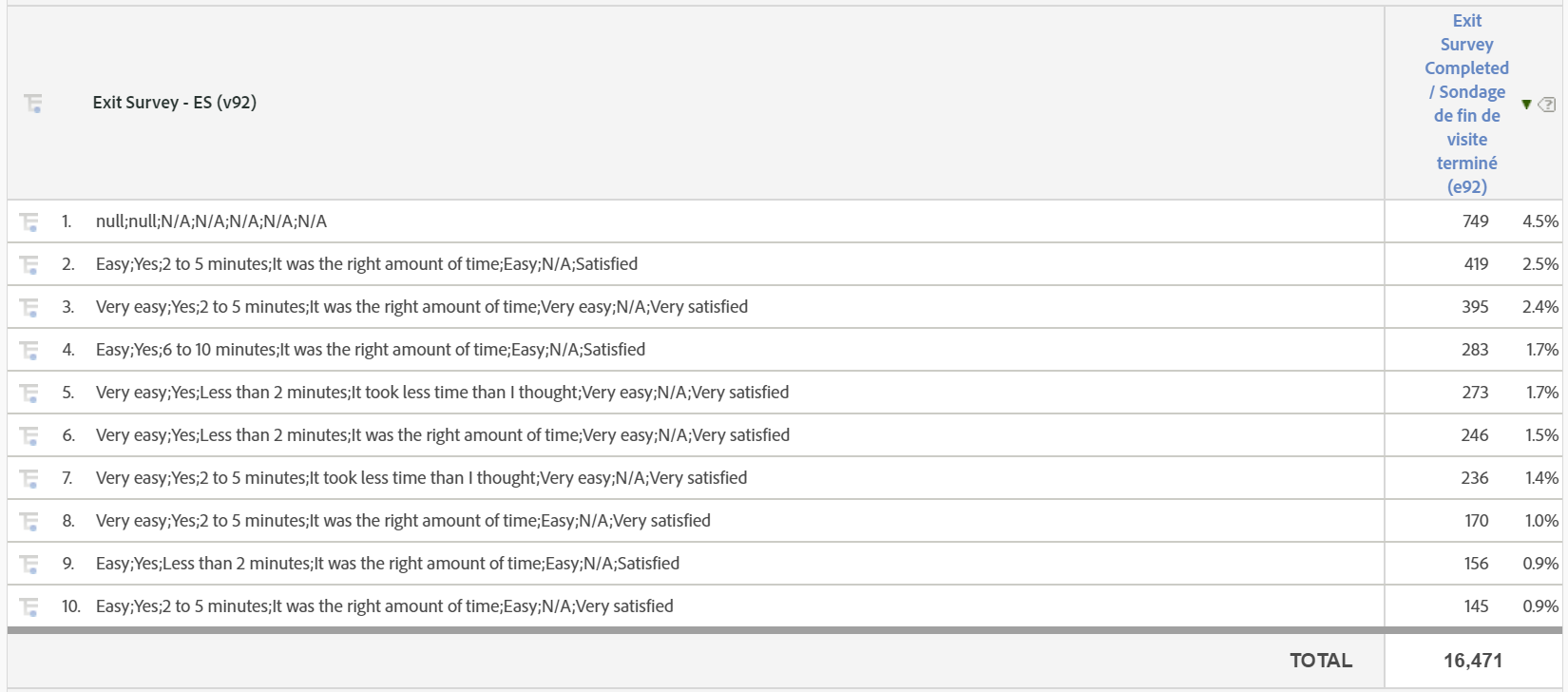Screen dimensions: 1568x692
Task: Click the filter icon on row 3
Action: click(x=33, y=306)
